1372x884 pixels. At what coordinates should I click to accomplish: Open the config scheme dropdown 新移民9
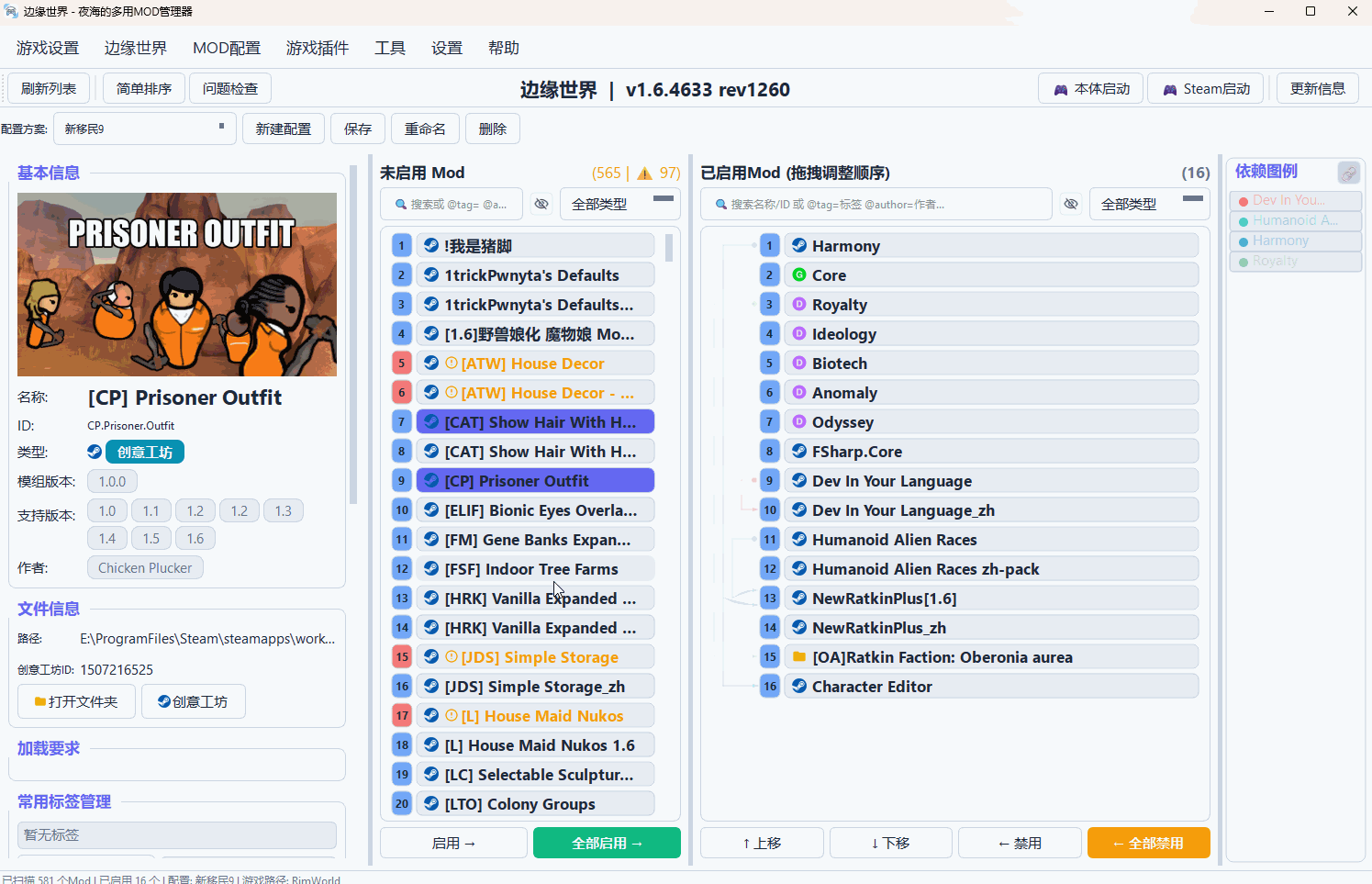pos(144,129)
